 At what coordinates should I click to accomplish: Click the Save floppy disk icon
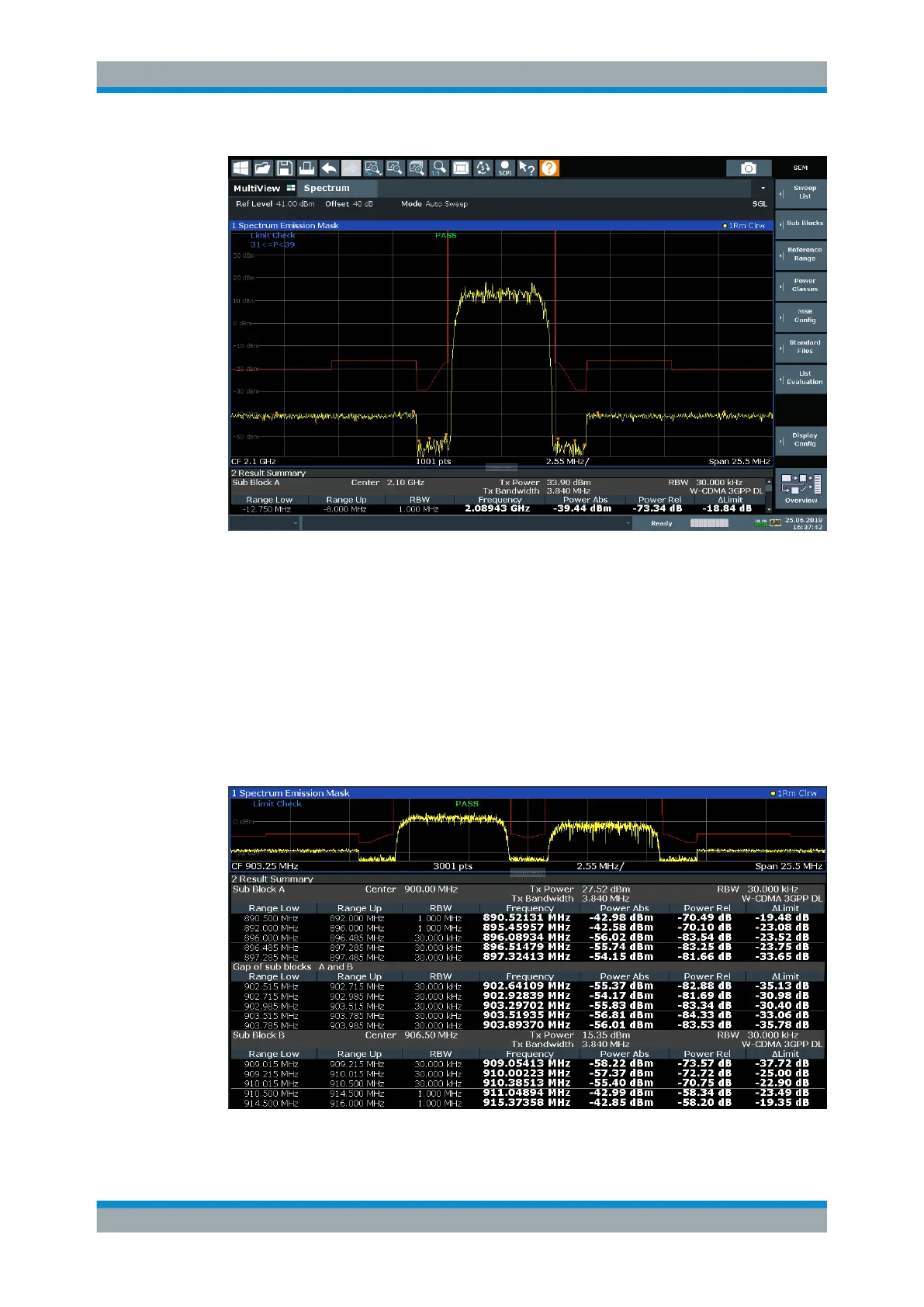click(x=285, y=168)
